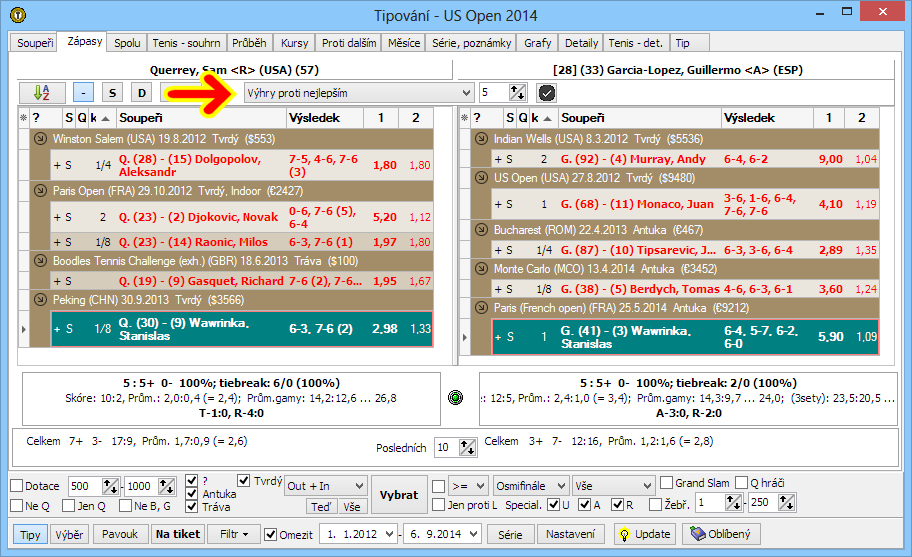The width and height of the screenshot is (912, 557).
Task: Switch to the Spolu tab
Action: click(x=127, y=43)
